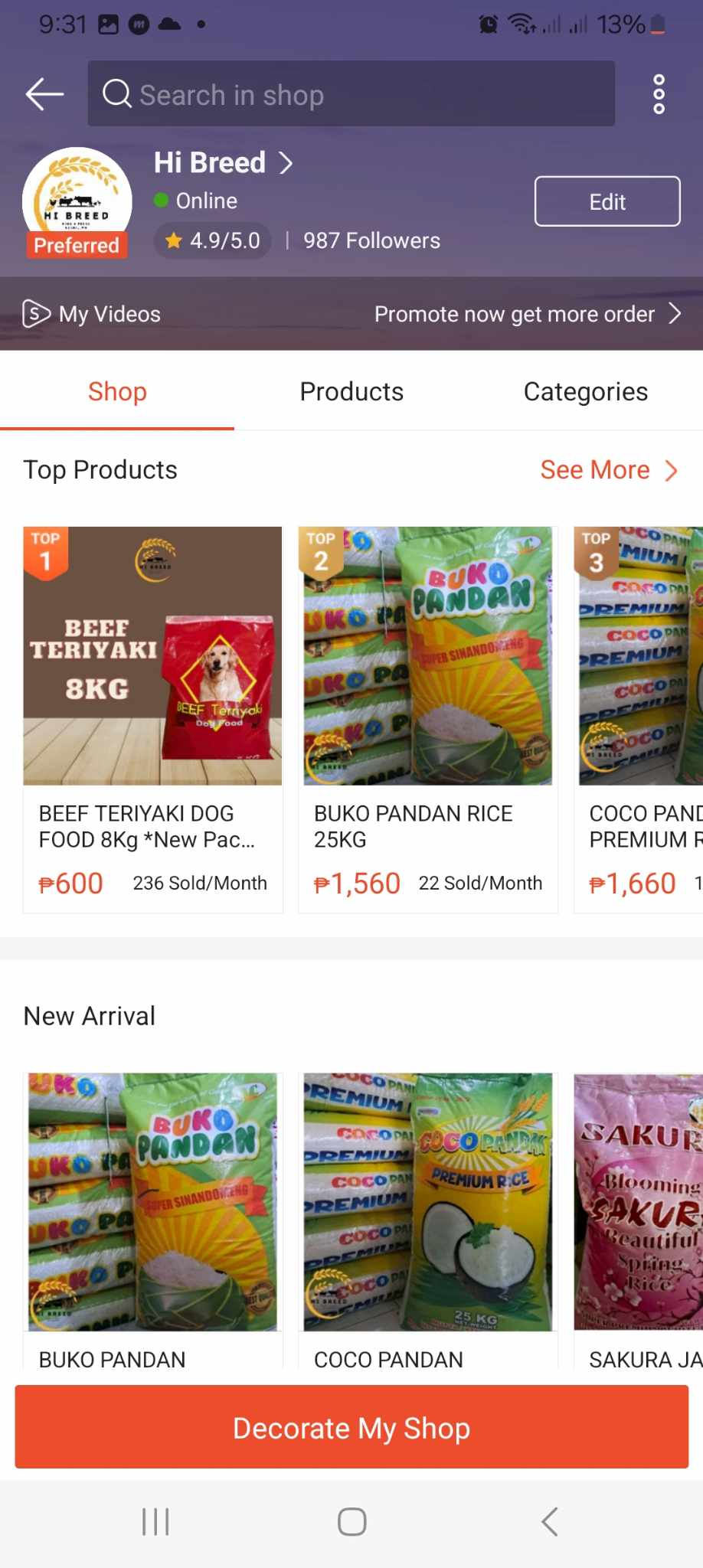703x1568 pixels.
Task: Select the Shop tab
Action: click(x=117, y=392)
